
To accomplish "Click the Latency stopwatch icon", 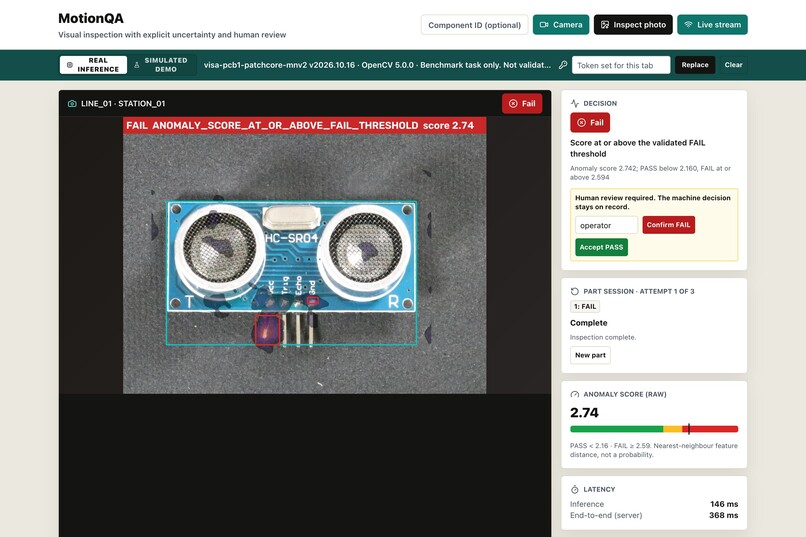I will tap(575, 489).
